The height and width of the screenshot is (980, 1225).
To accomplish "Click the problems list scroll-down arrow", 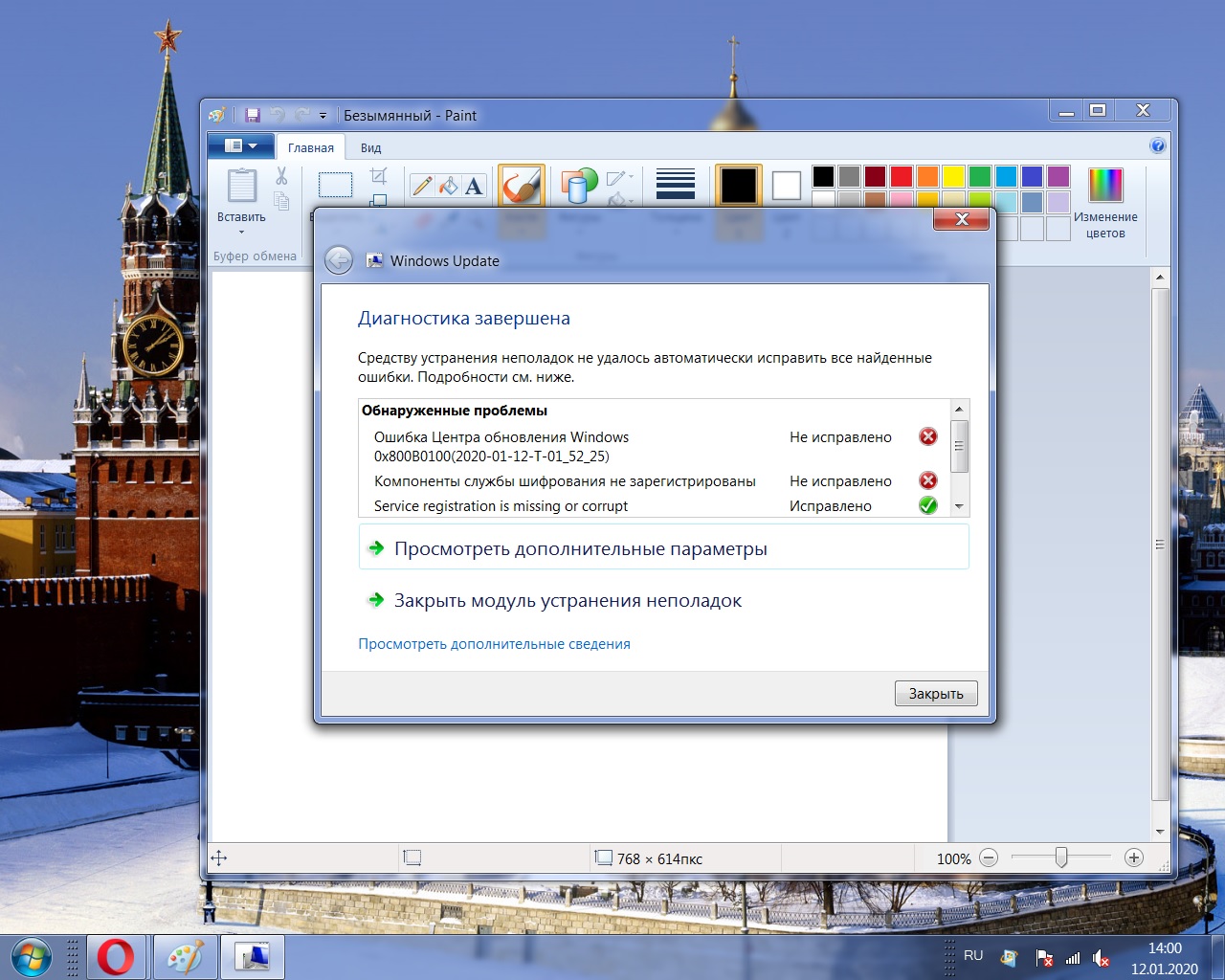I will [959, 507].
